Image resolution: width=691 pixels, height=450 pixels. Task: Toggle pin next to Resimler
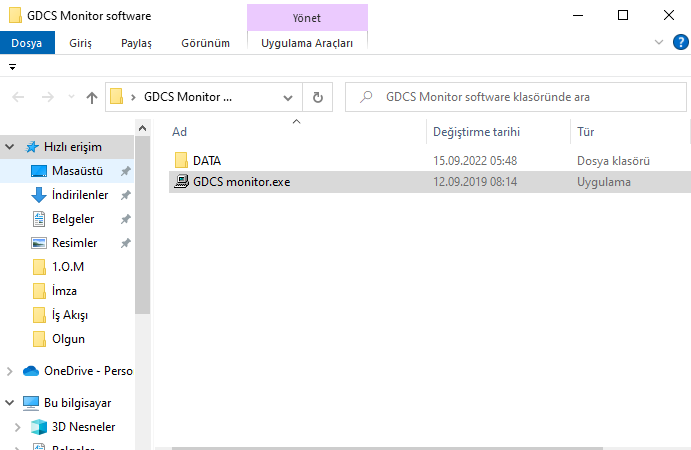click(125, 243)
